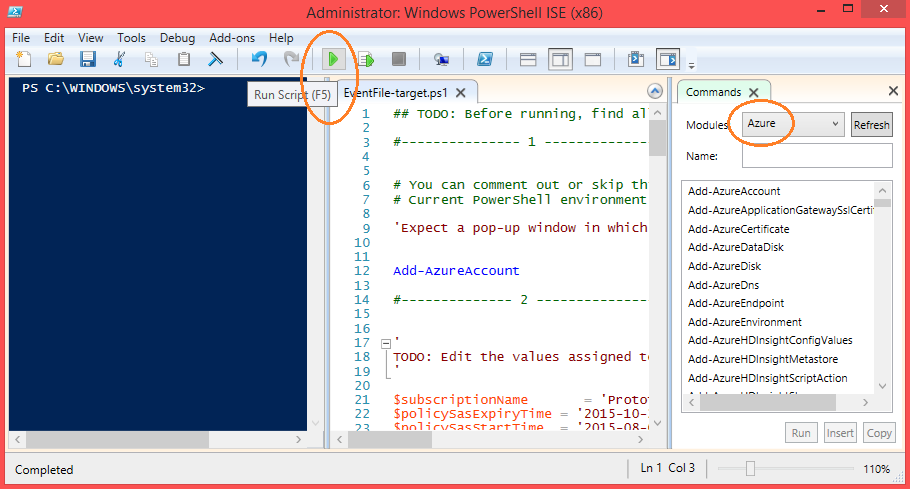The image size is (910, 489).
Task: Click into the Name input field
Action: tap(817, 155)
